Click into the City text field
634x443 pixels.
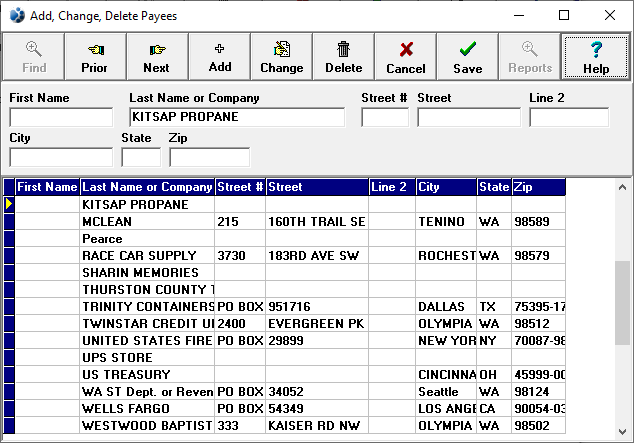pyautogui.click(x=61, y=157)
